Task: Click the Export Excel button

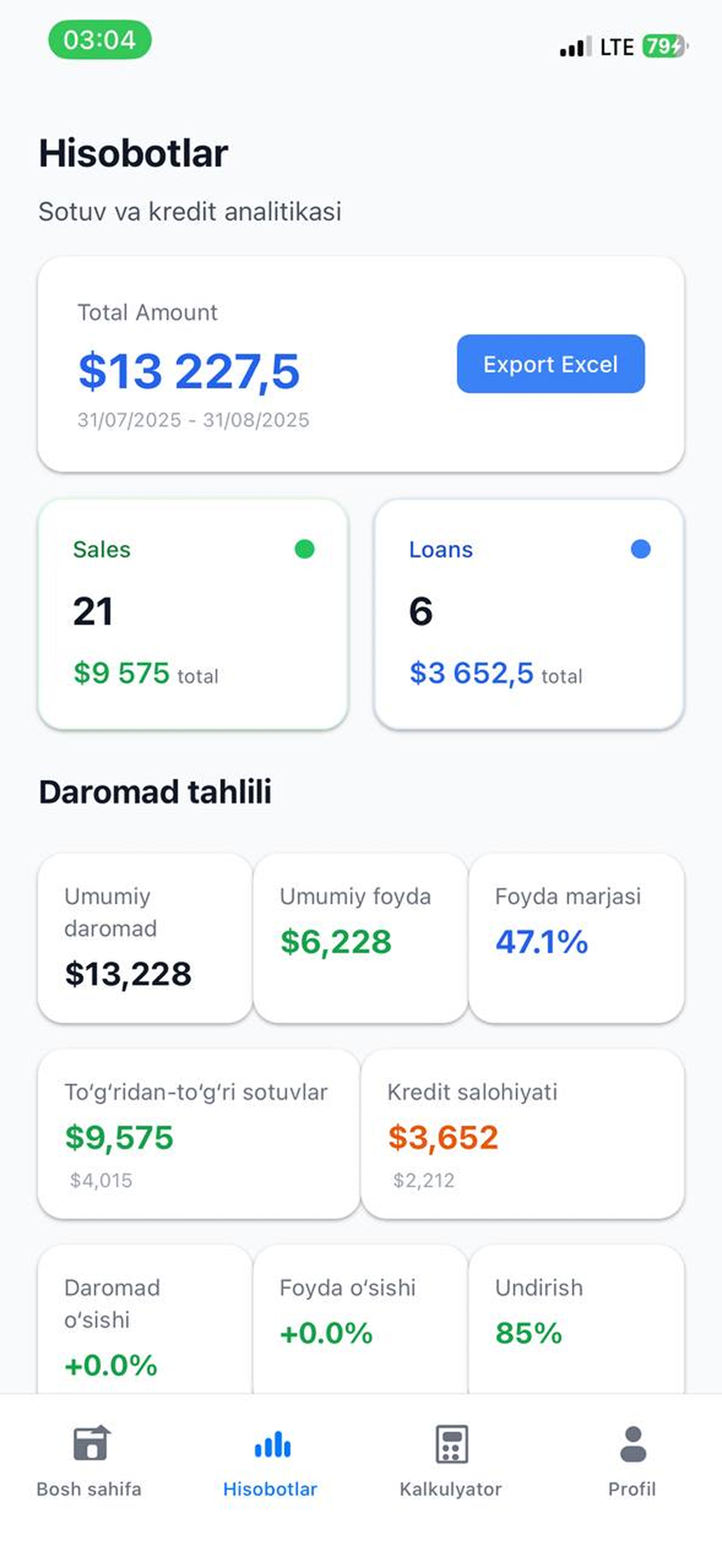Action: pyautogui.click(x=551, y=364)
